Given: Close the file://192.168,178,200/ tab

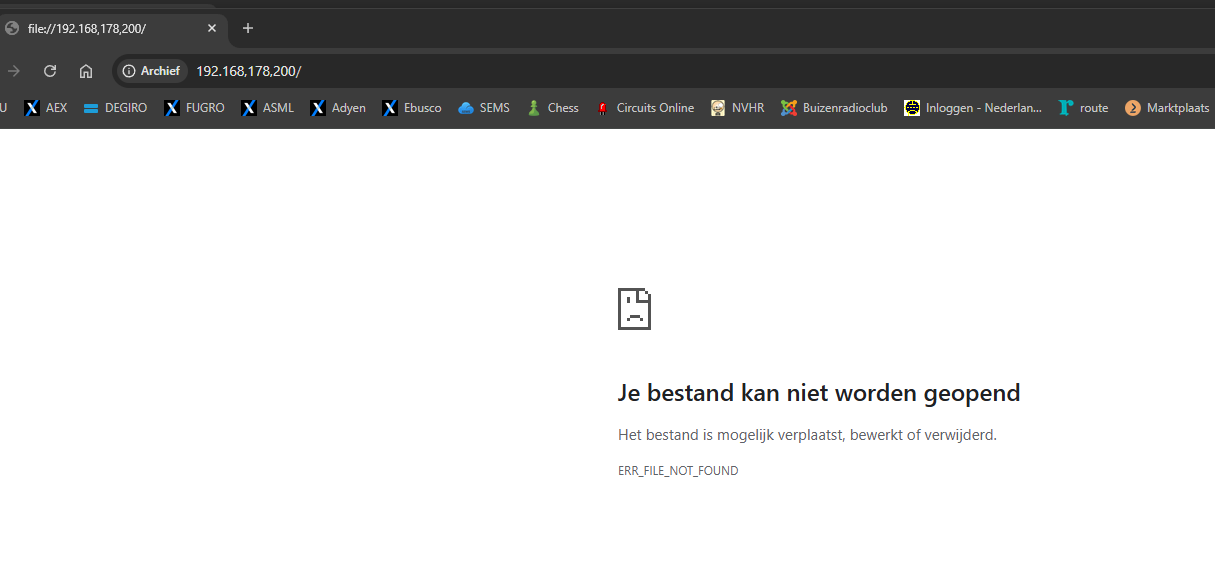Looking at the screenshot, I should pos(212,28).
